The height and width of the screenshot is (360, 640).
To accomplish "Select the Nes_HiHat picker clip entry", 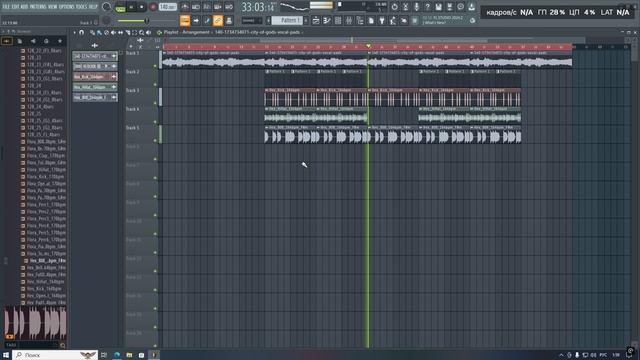I will click(95, 87).
